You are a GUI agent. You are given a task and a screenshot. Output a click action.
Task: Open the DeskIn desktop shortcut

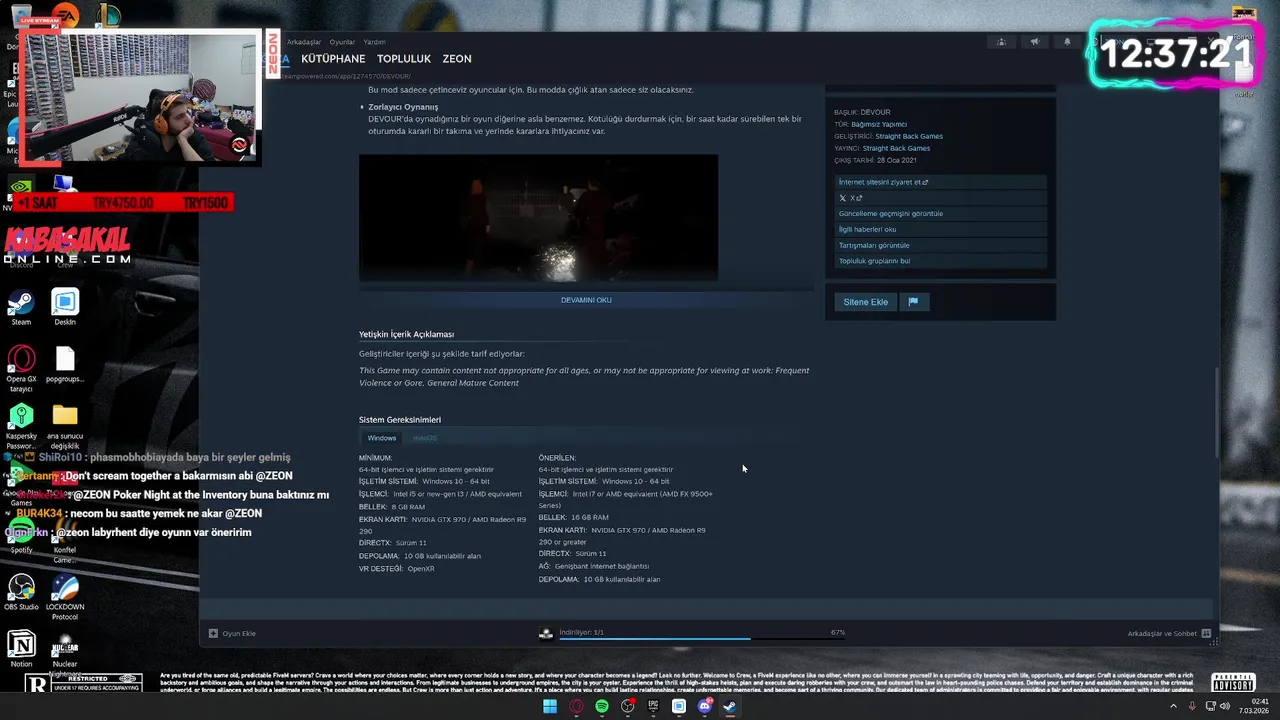65,307
